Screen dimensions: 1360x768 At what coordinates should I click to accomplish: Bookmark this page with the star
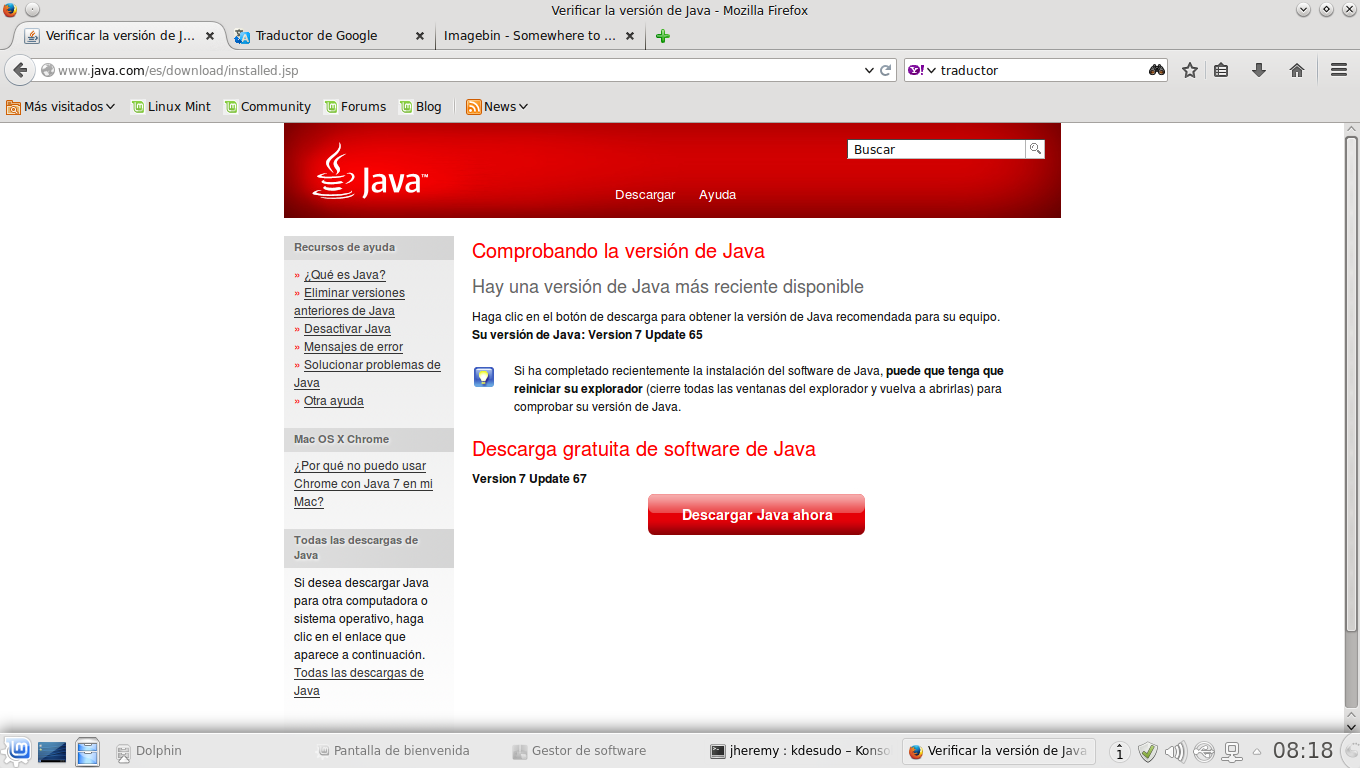[1190, 70]
